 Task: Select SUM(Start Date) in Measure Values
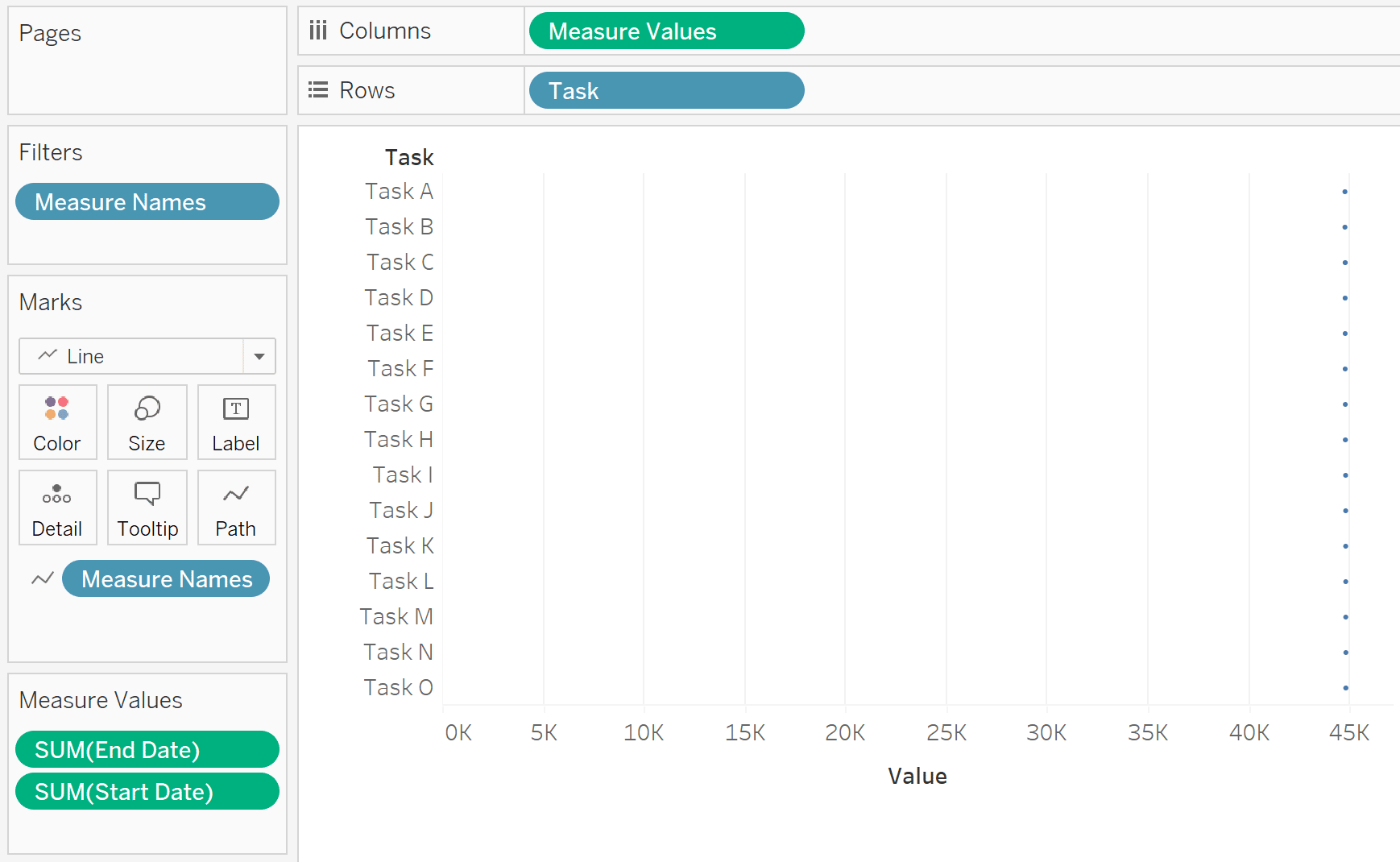(147, 791)
